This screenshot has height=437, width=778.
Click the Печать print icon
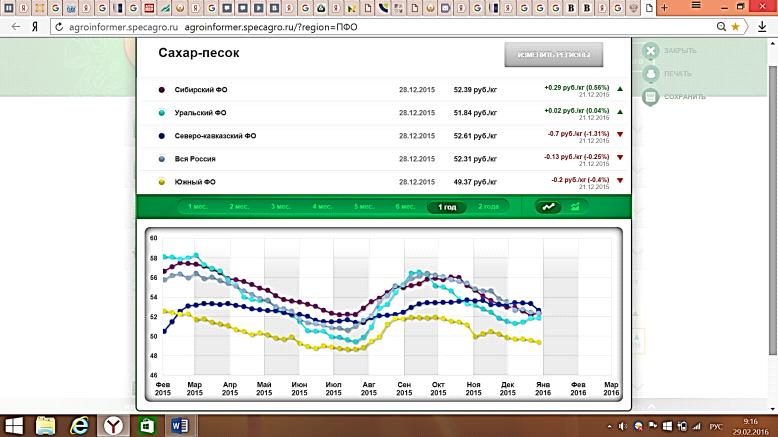pyautogui.click(x=651, y=73)
